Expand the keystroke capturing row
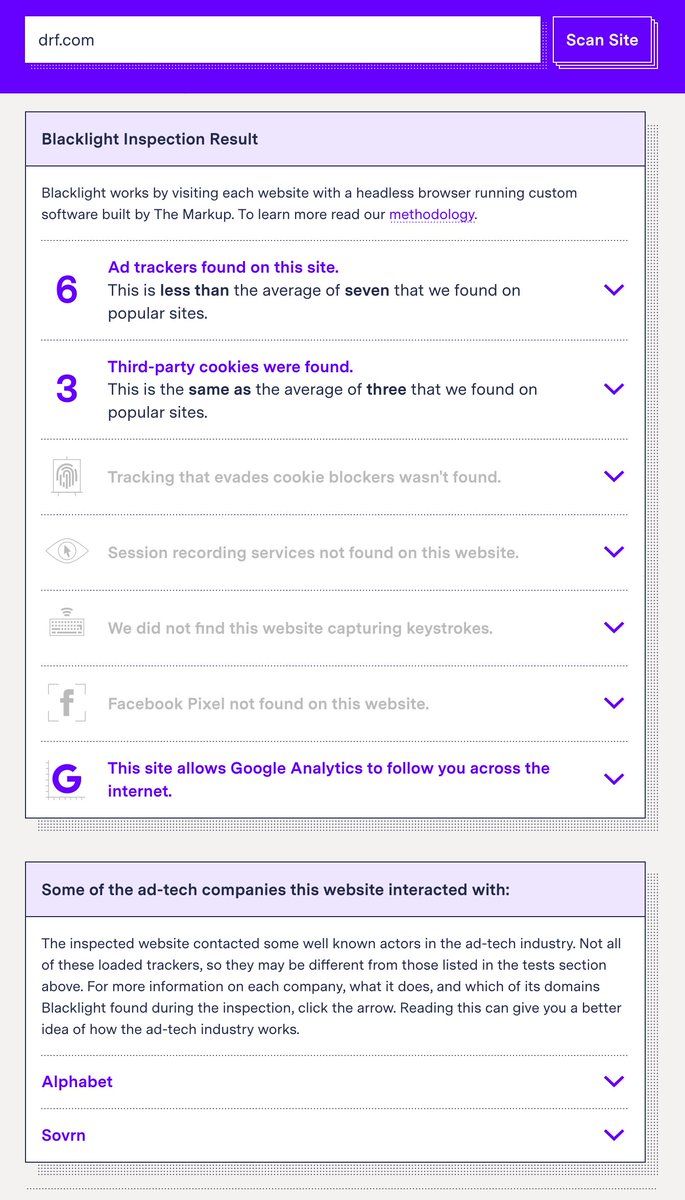The width and height of the screenshot is (685, 1200). click(x=614, y=628)
